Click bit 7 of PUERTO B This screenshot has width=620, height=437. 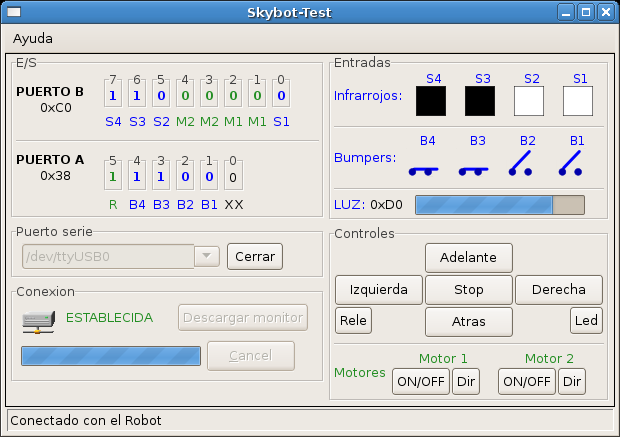click(114, 96)
